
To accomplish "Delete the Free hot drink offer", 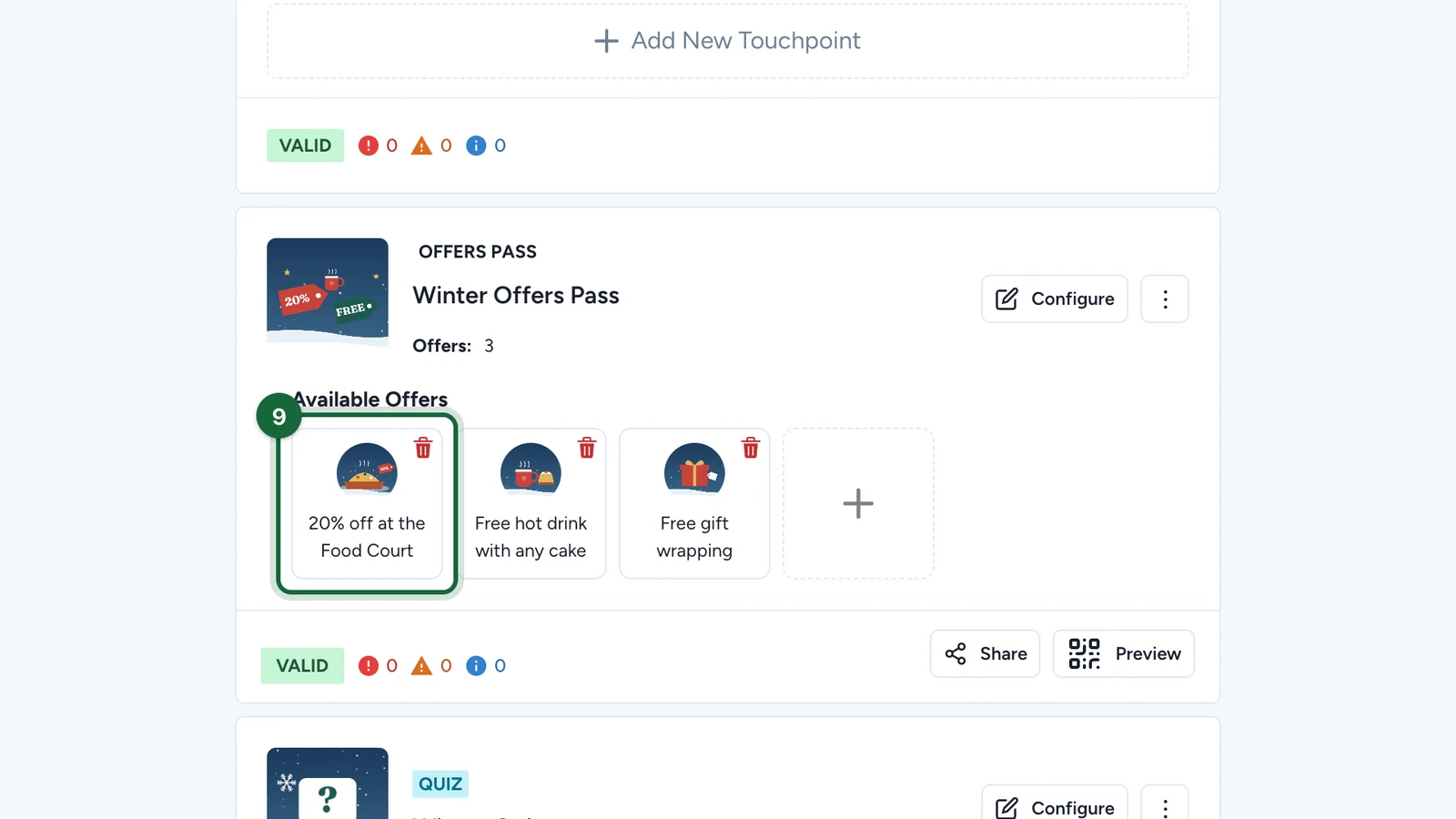I will [587, 448].
